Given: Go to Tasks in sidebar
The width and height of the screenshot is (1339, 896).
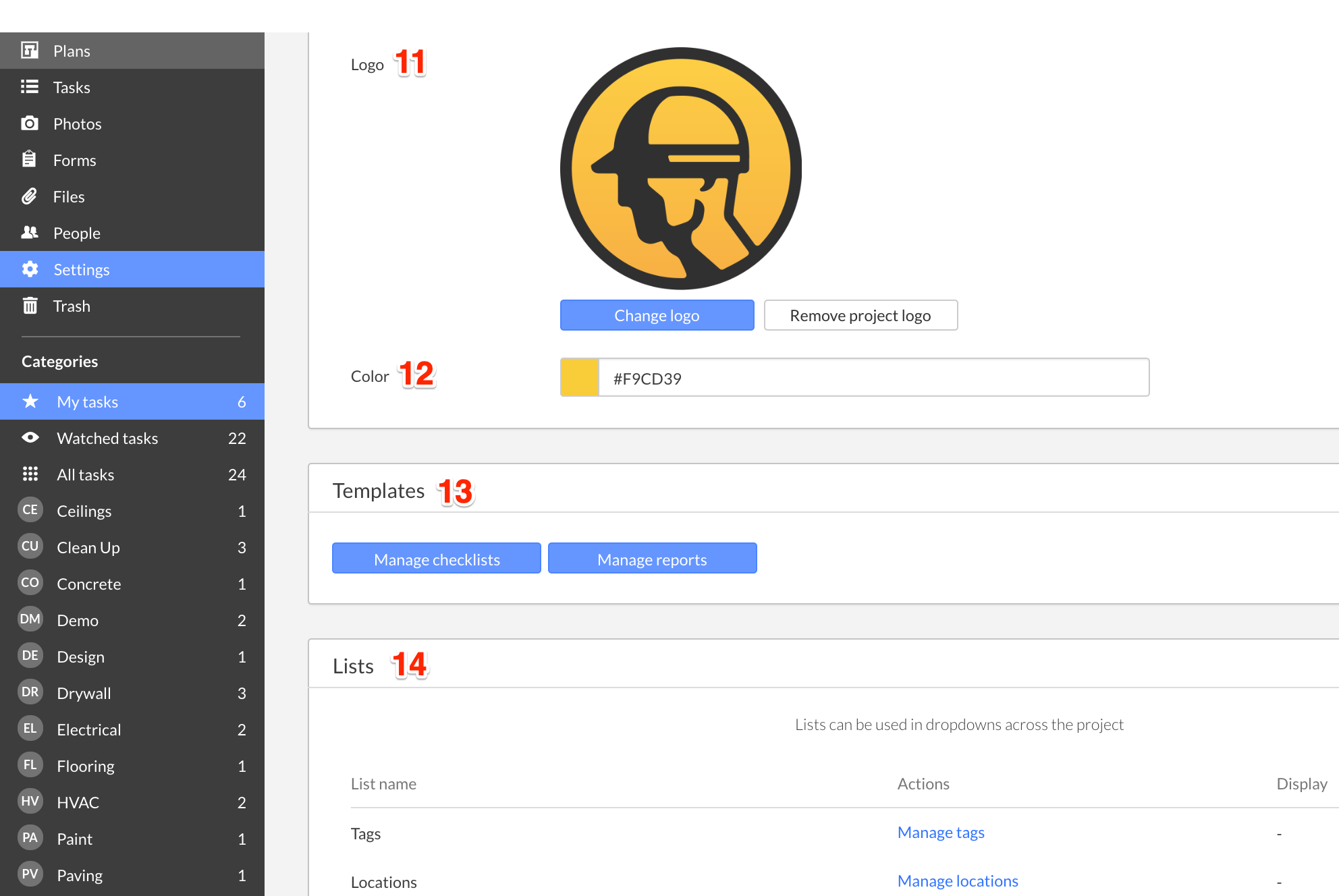Looking at the screenshot, I should pyautogui.click(x=132, y=87).
